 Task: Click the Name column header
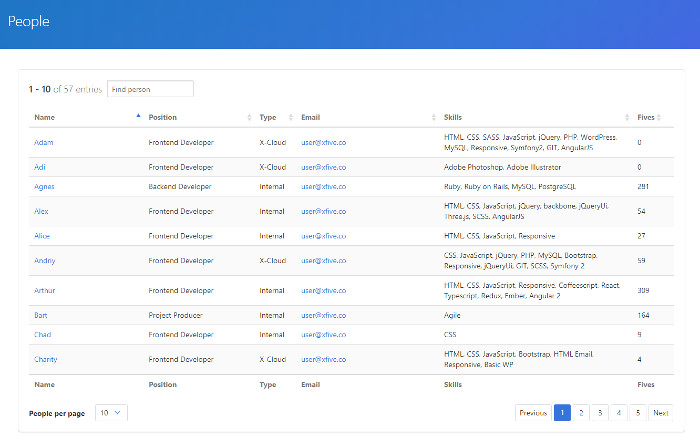click(45, 117)
